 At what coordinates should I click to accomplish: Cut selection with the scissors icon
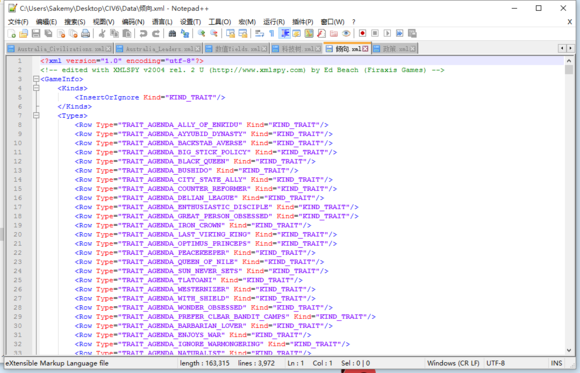click(x=102, y=34)
